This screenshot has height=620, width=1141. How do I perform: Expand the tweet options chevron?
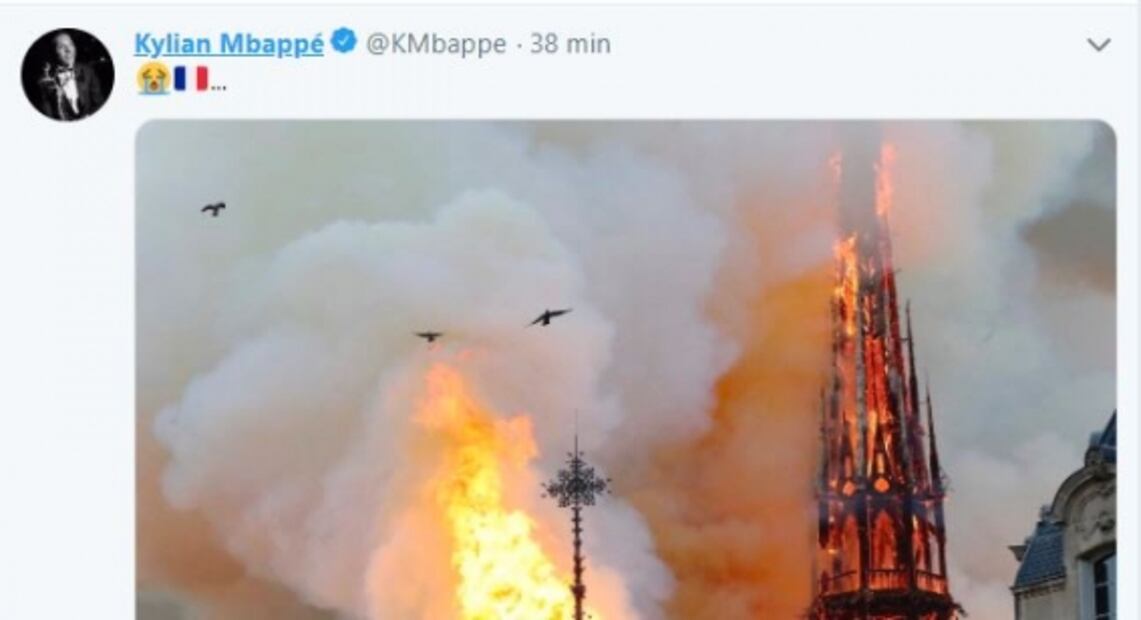pyautogui.click(x=1098, y=45)
